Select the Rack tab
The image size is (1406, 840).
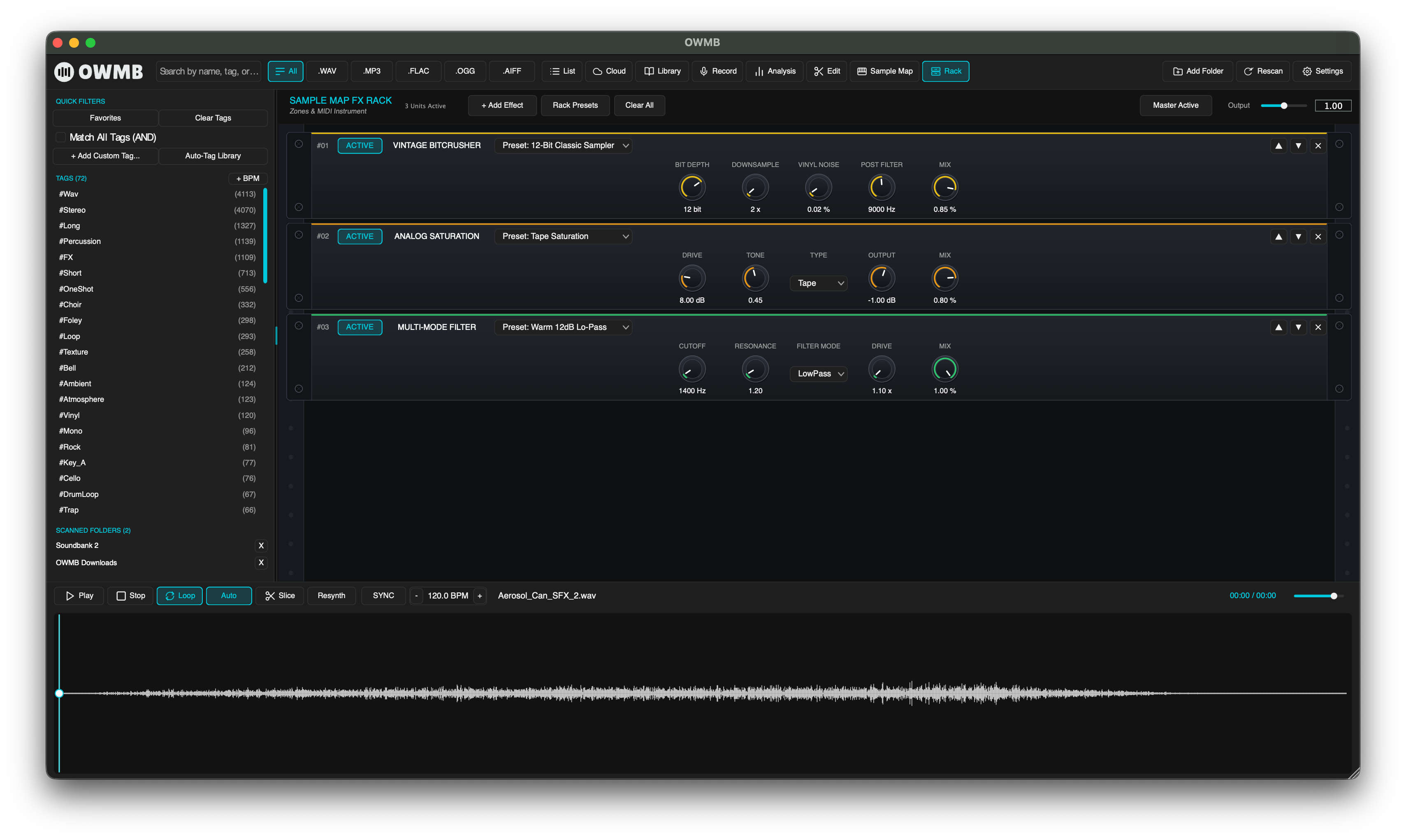[x=945, y=71]
